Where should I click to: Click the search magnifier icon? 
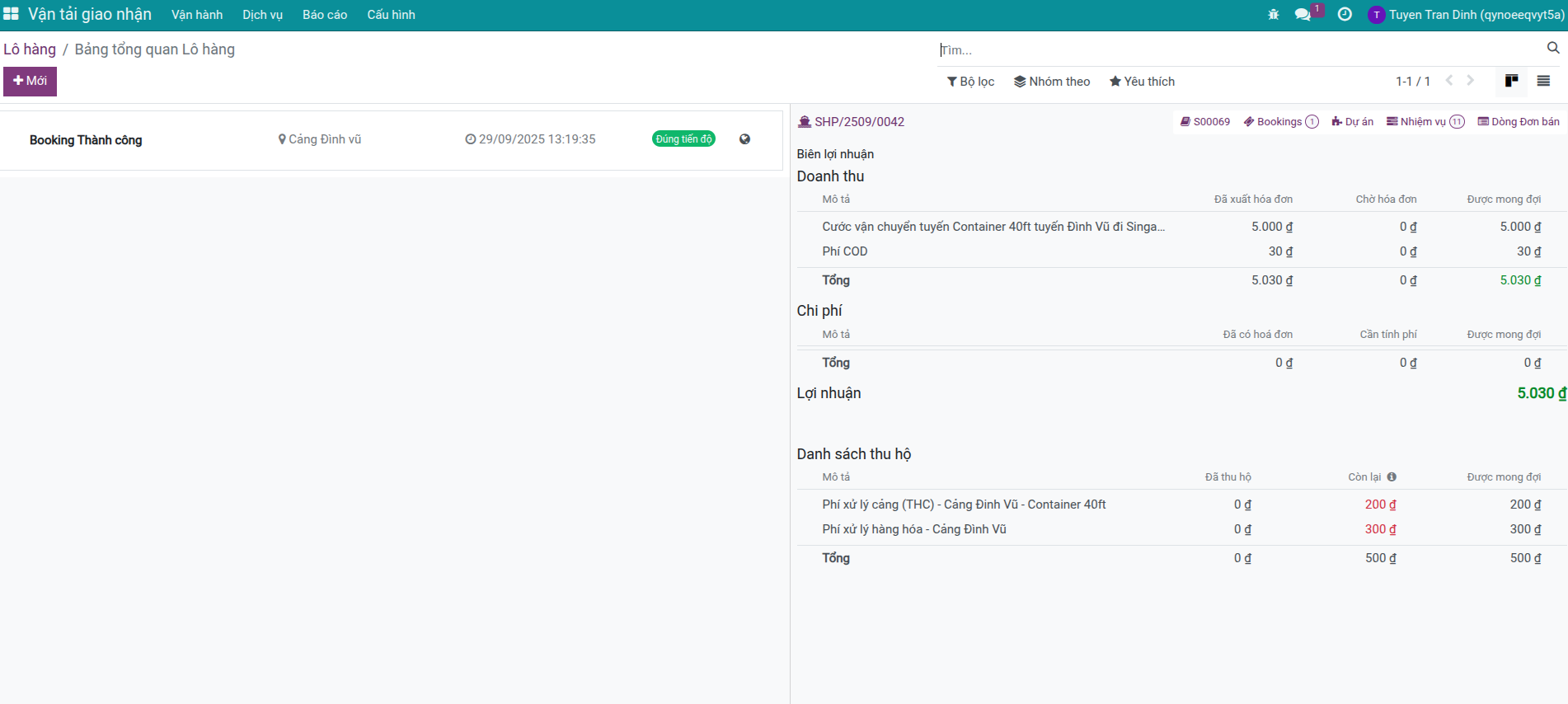pyautogui.click(x=1553, y=49)
